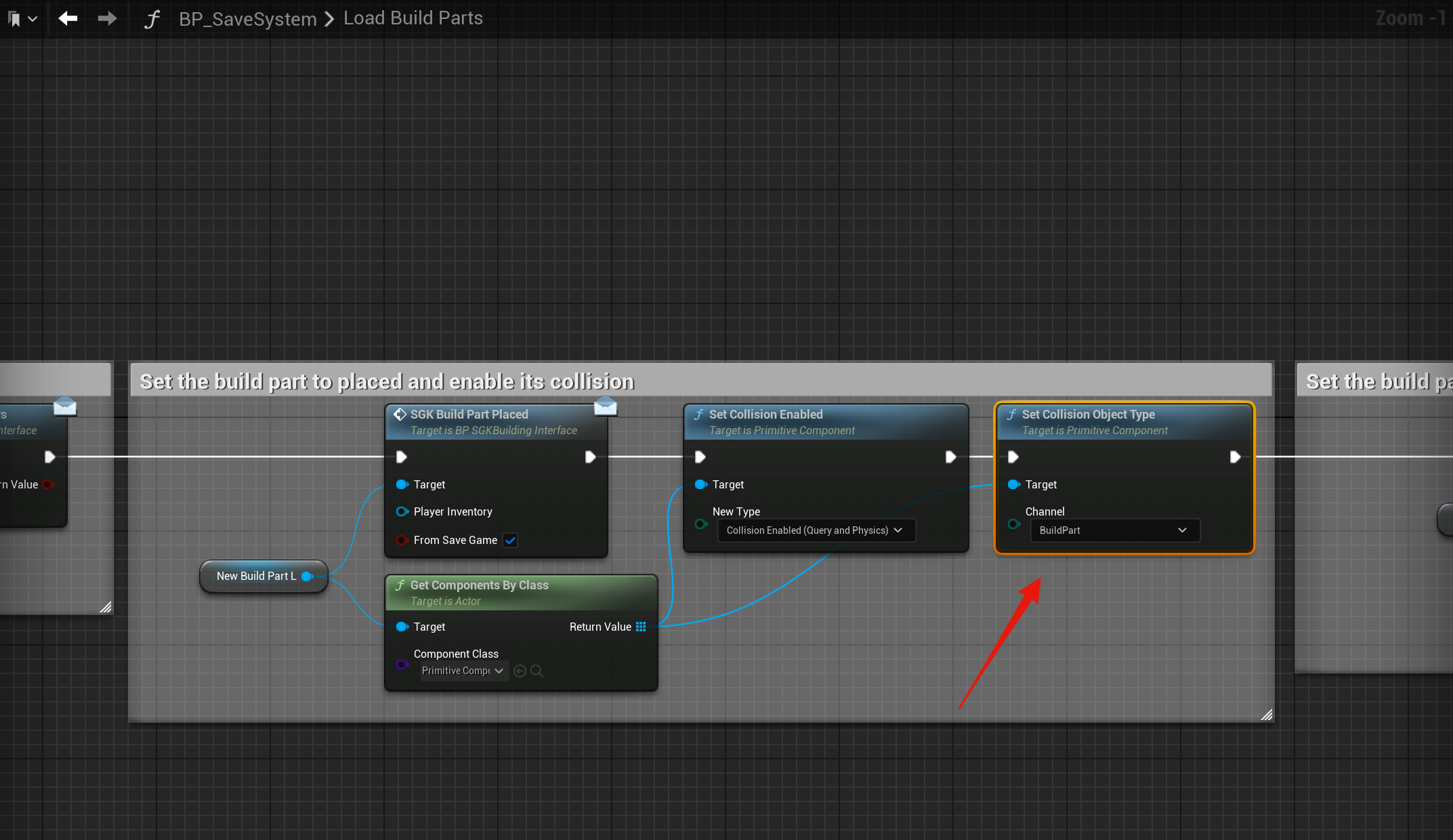Click the New Build Part L output pin
The image size is (1453, 840).
307,576
